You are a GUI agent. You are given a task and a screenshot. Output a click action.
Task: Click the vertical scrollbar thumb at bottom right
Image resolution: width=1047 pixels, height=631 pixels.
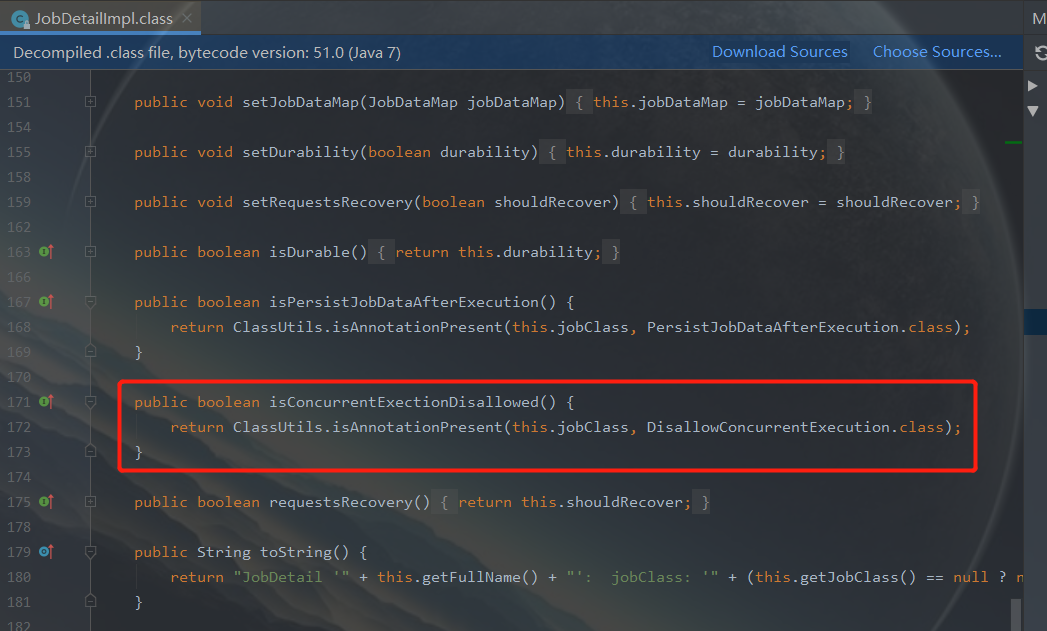[x=1016, y=614]
